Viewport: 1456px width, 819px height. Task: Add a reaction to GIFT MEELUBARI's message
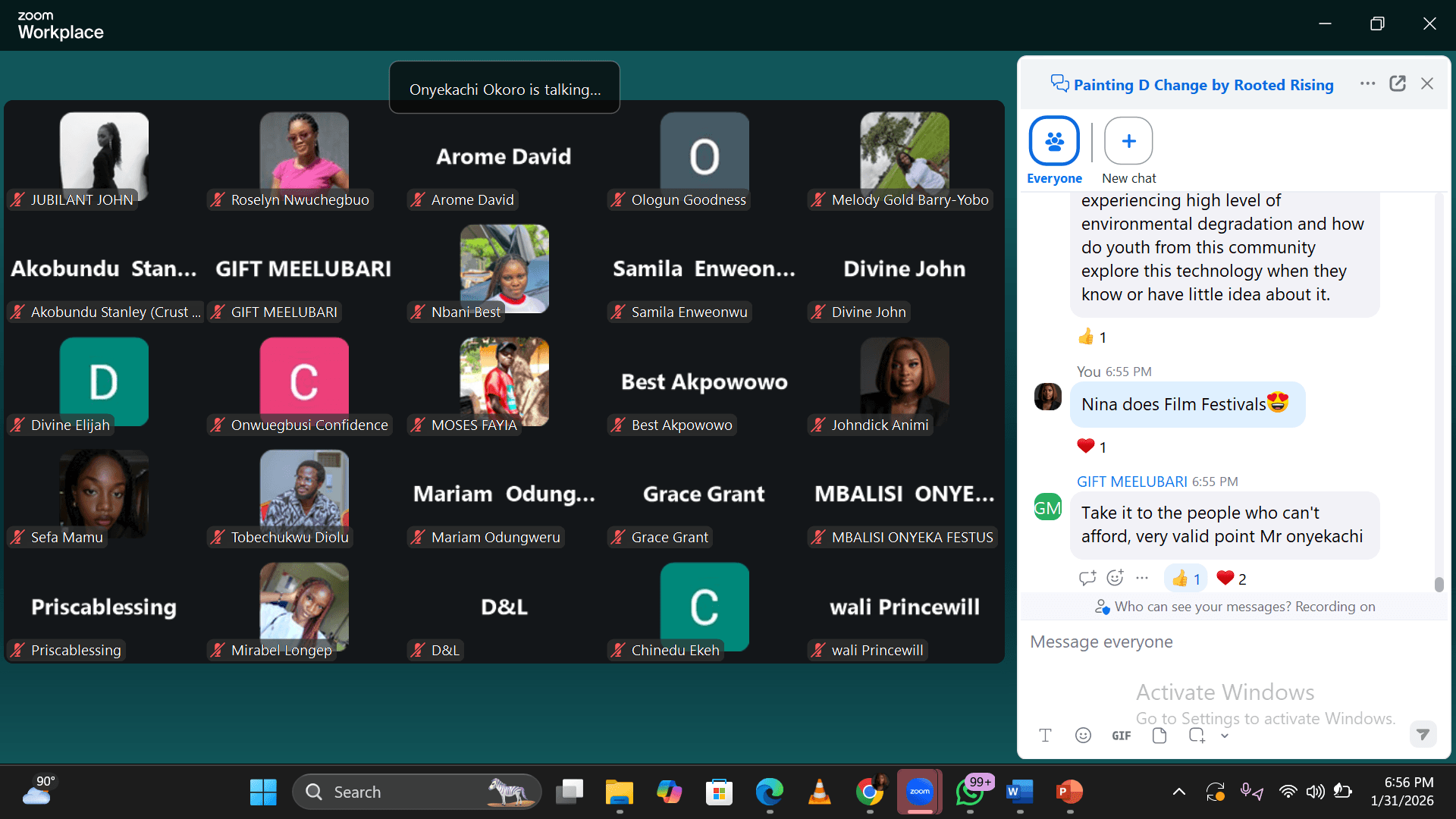[x=1115, y=578]
